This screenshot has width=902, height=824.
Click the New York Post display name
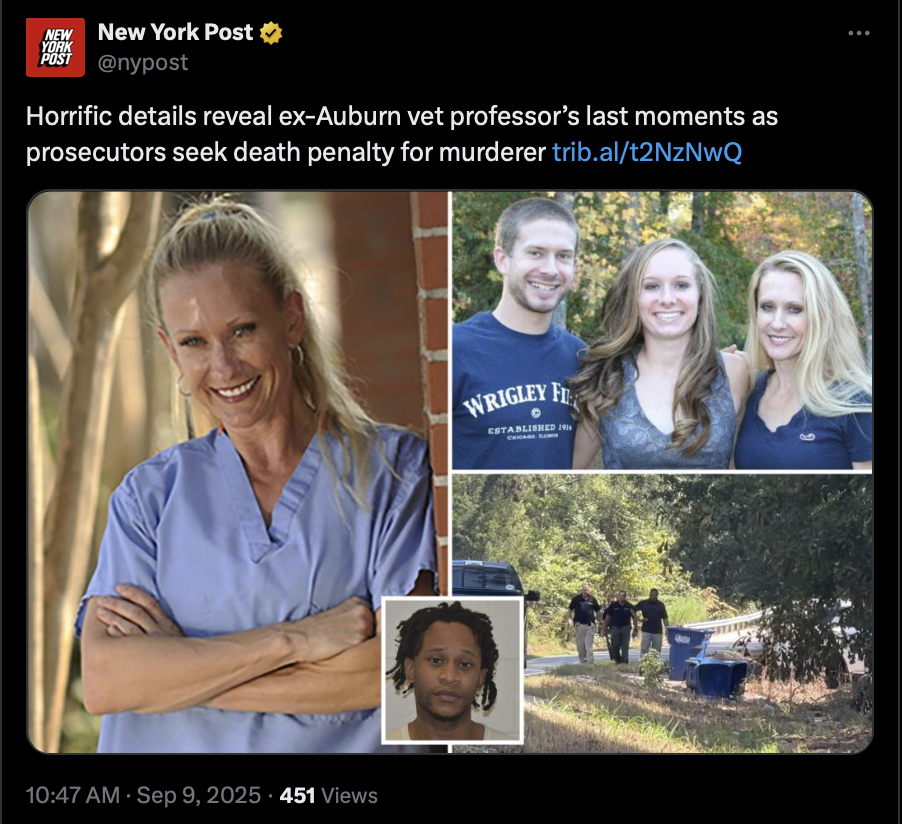point(175,32)
